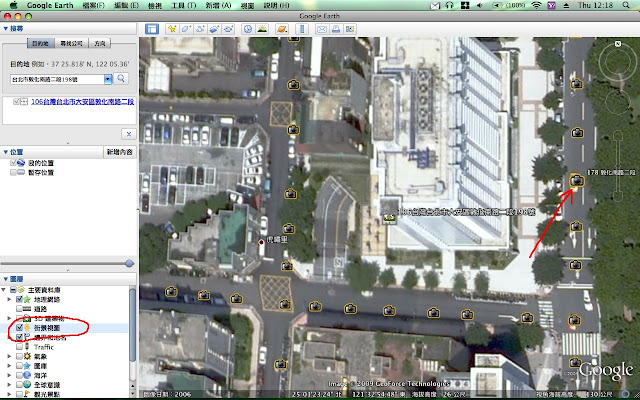Toggle sunlight across the landscape

[262, 29]
